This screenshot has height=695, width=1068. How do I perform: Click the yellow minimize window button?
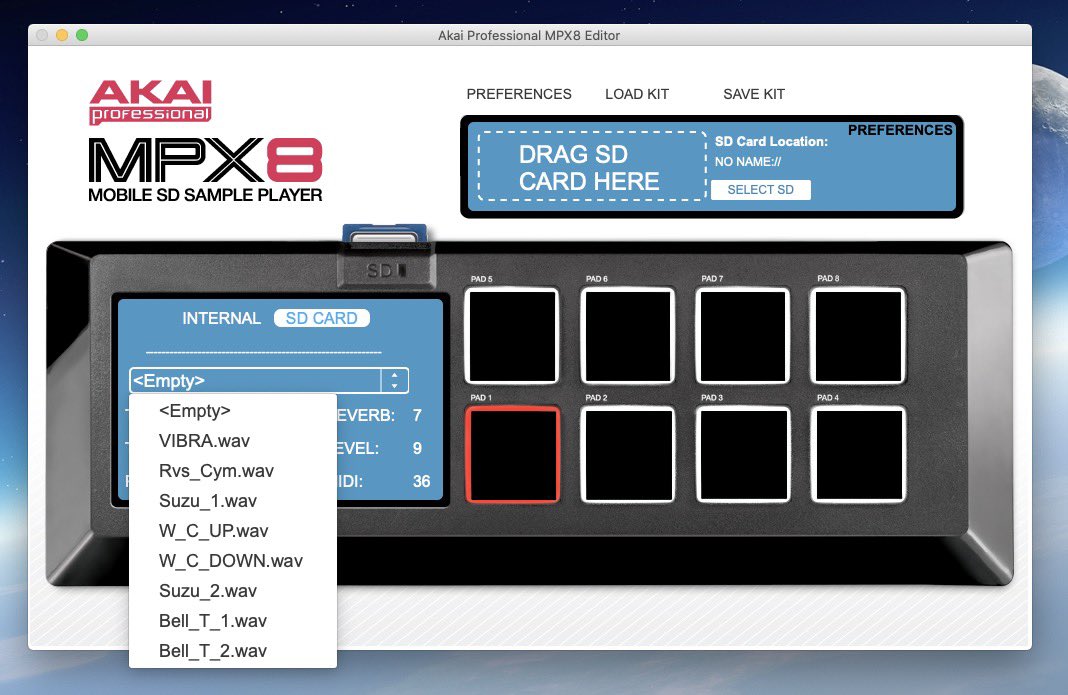[62, 35]
